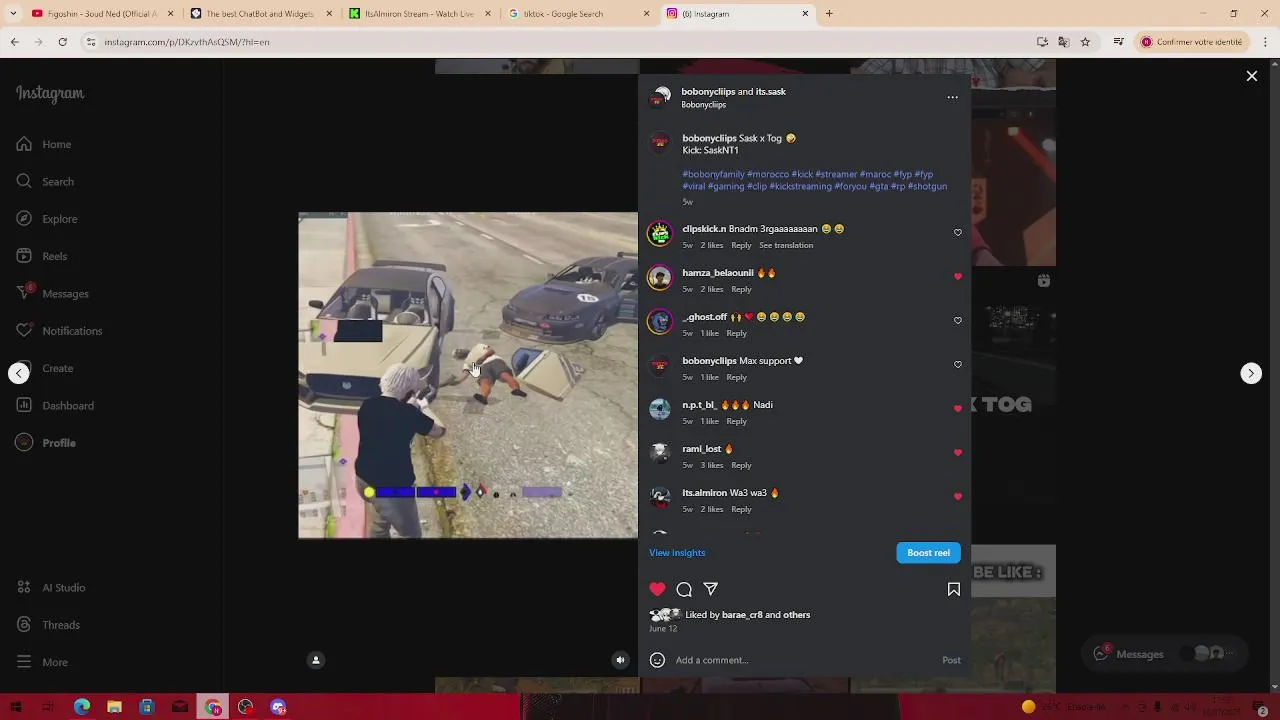Click the address bar URL
1280x720 pixels.
coord(187,42)
